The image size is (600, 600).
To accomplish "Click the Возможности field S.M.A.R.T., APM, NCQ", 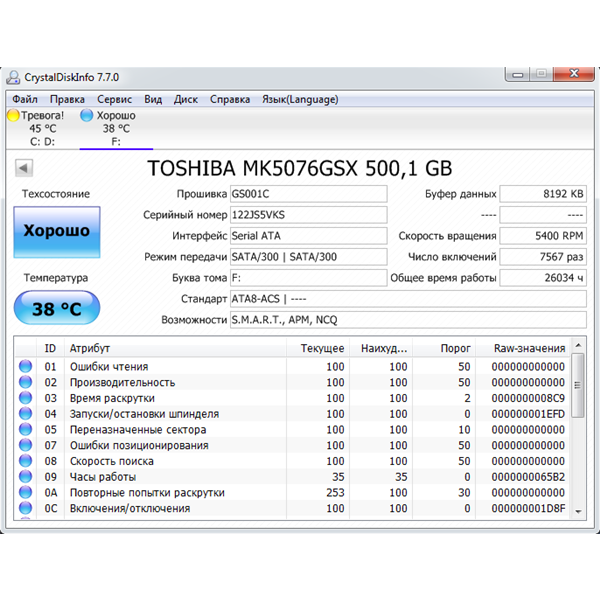I will tap(408, 320).
